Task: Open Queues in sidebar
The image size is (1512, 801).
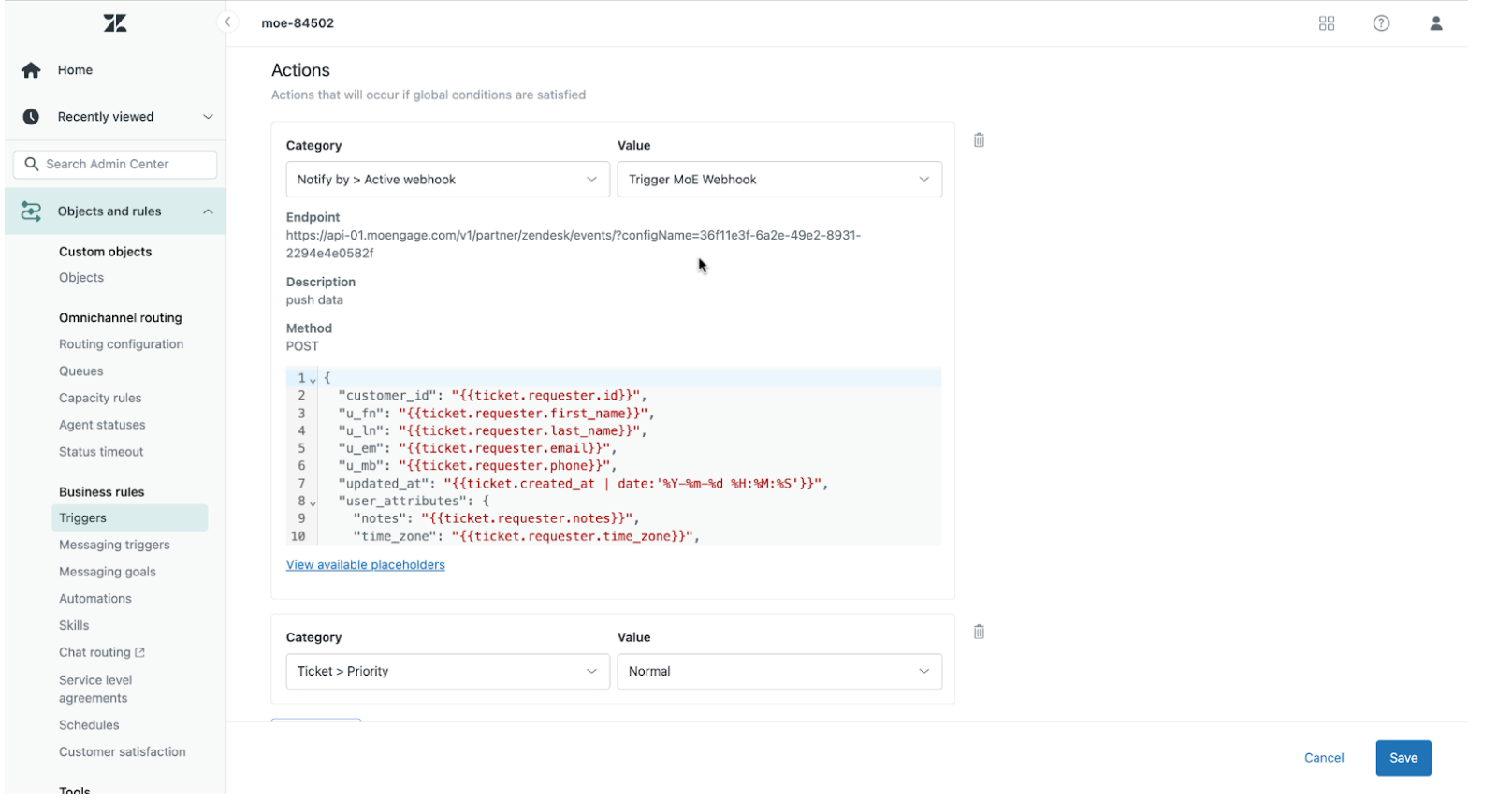Action: (80, 371)
